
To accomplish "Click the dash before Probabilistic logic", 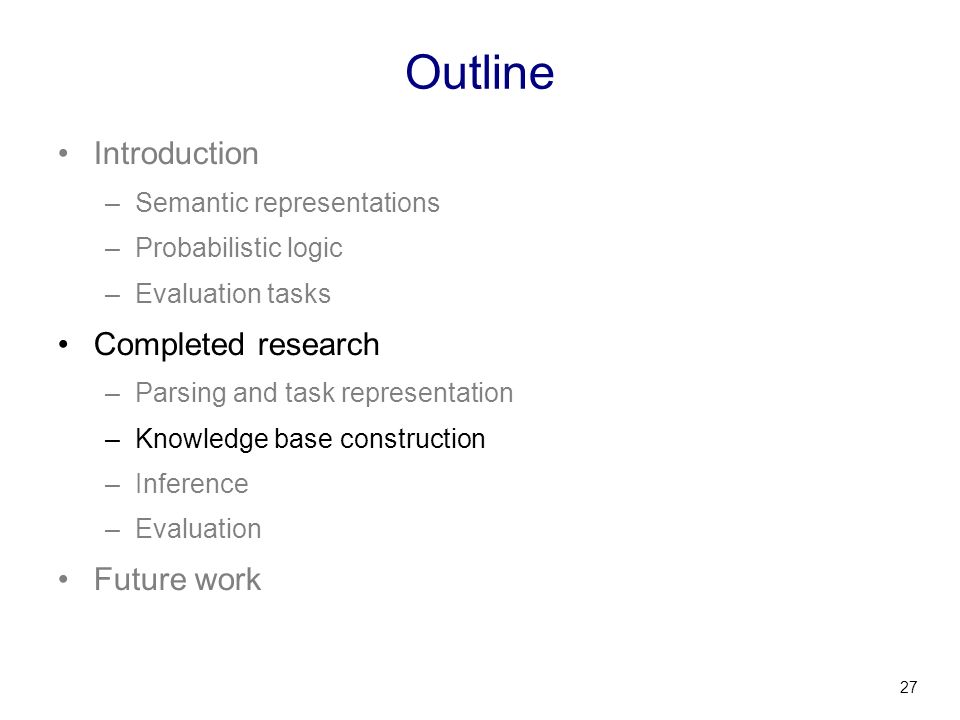I will tap(112, 250).
